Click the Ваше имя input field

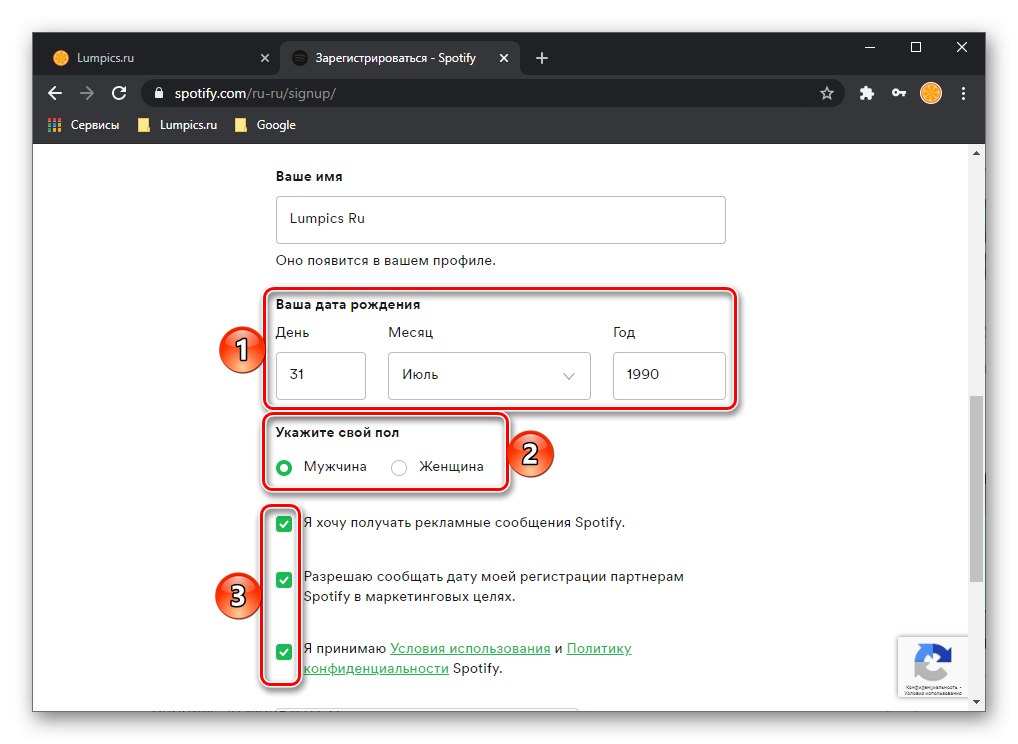click(500, 220)
